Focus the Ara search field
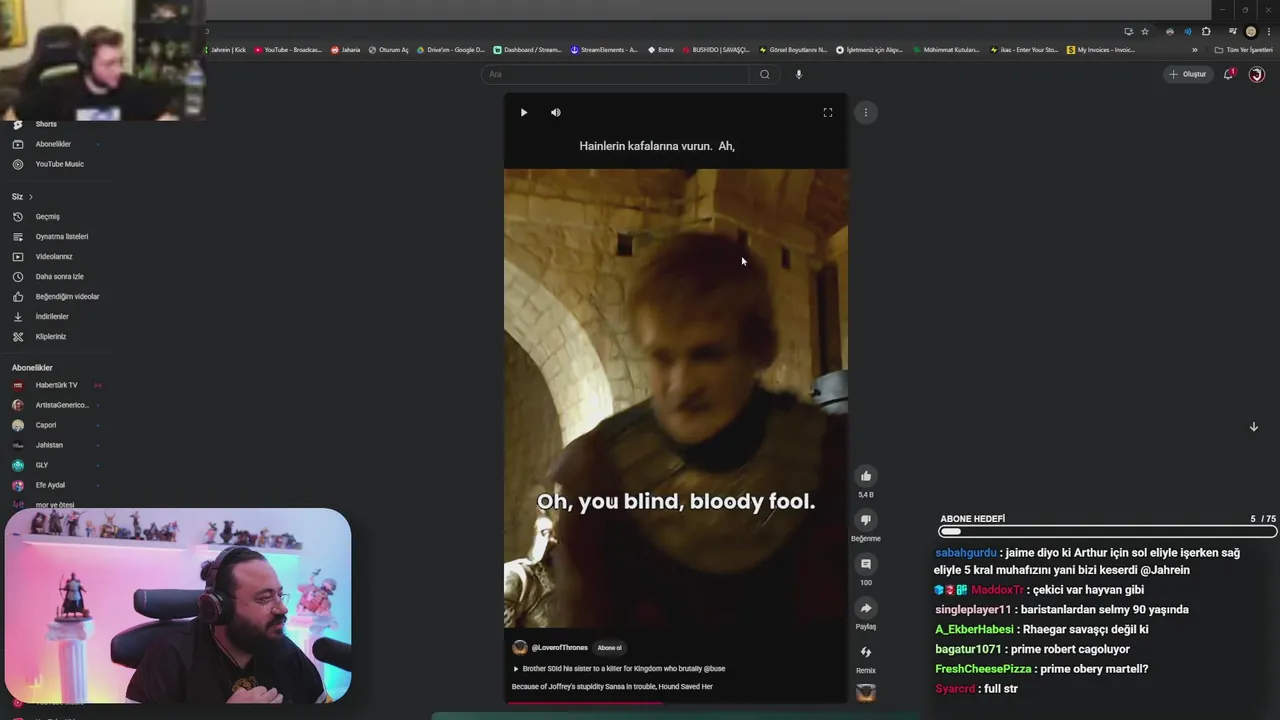Screen dimensions: 1280x720 coord(615,74)
